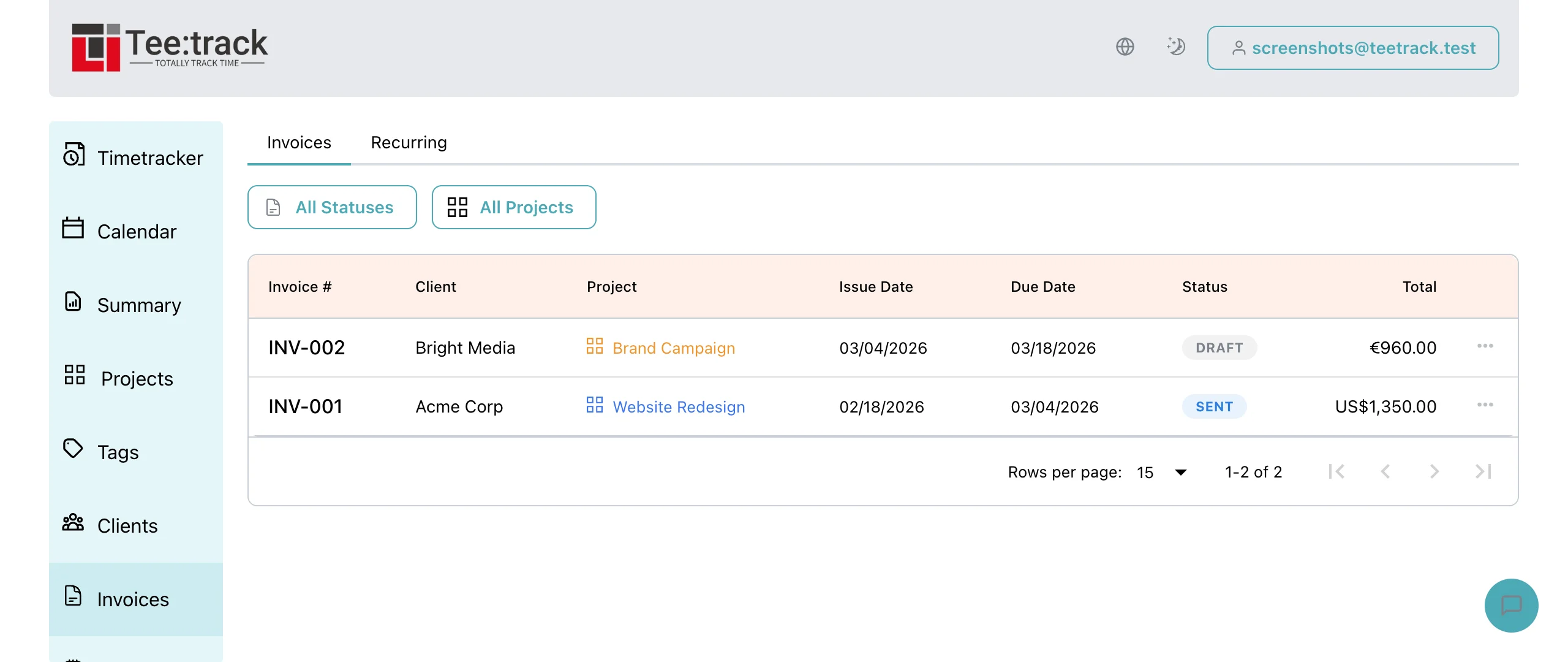Open the All Projects filter
1568x662 pixels.
tap(514, 207)
